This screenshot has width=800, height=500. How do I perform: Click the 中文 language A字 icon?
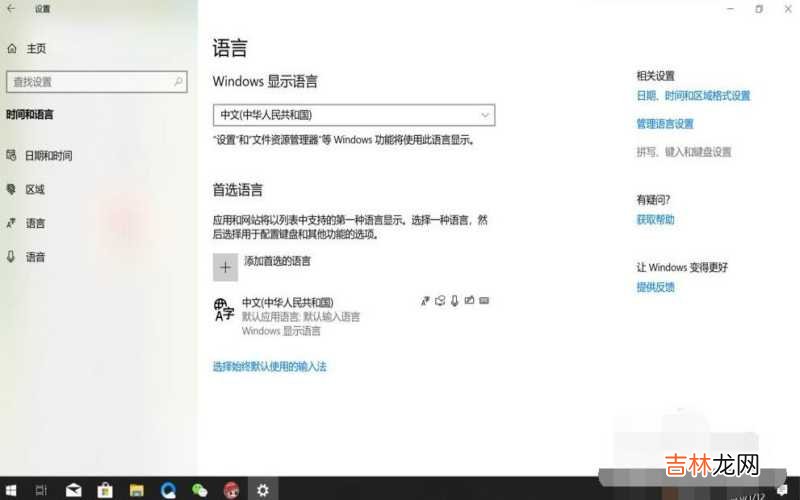[224, 309]
